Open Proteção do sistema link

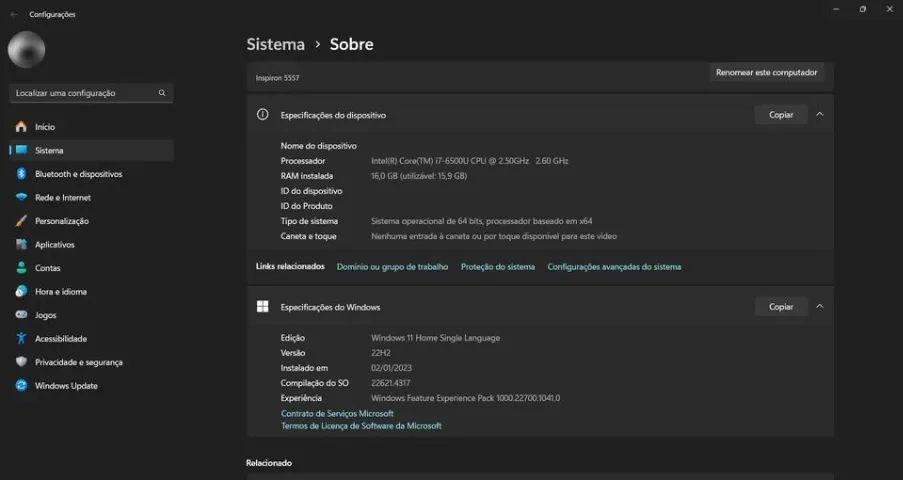pos(498,267)
